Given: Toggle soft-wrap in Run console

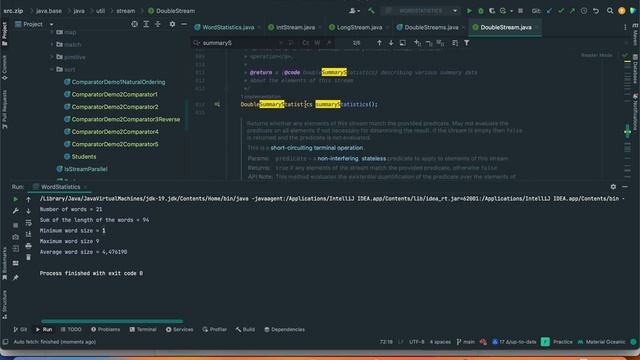Looking at the screenshot, I should click(28, 222).
